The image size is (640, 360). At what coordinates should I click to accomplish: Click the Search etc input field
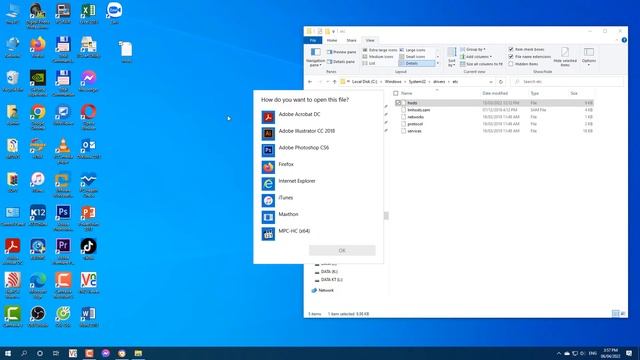tap(567, 82)
